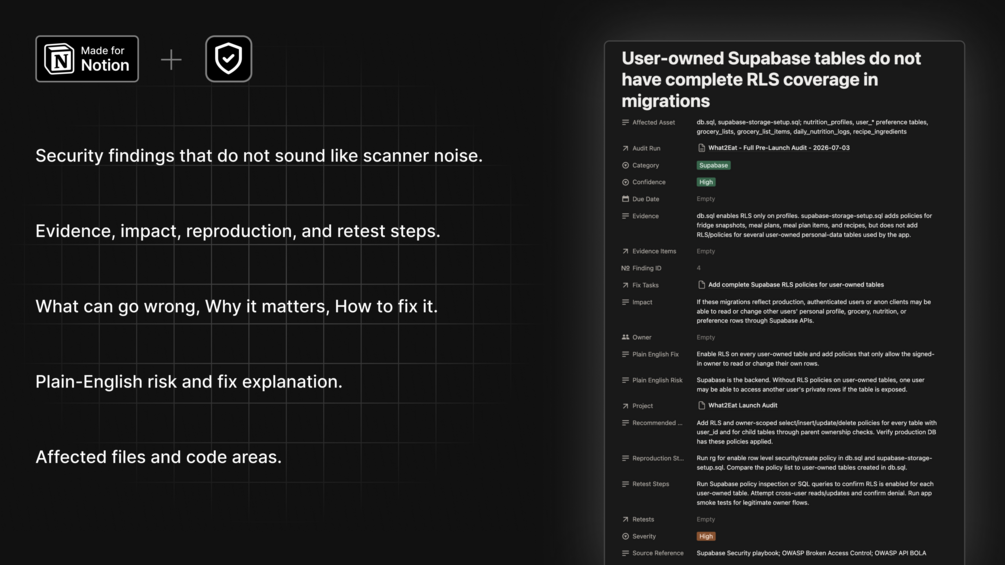1005x565 pixels.
Task: Click the Affected Asset property label
Action: pyautogui.click(x=653, y=122)
